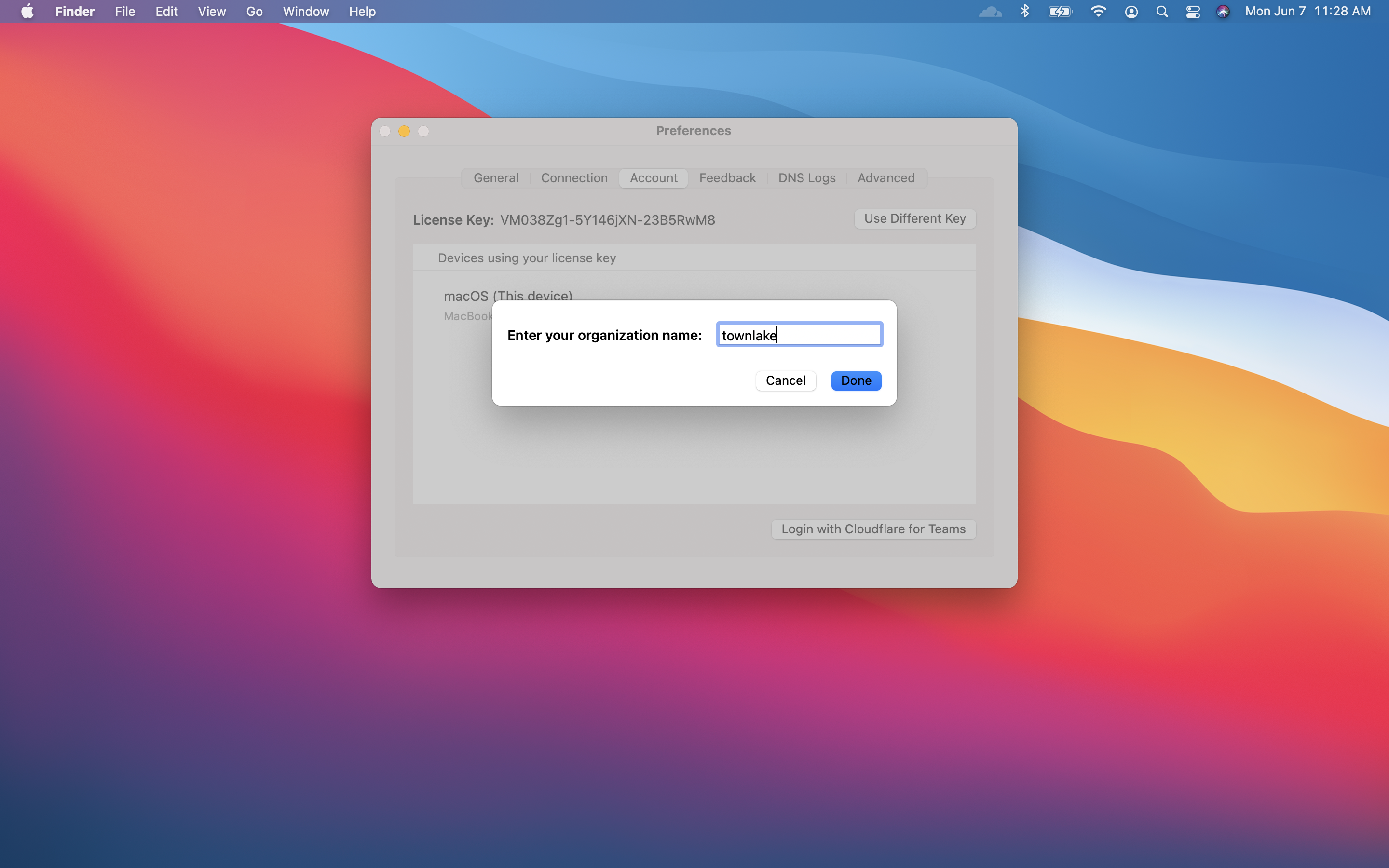The width and height of the screenshot is (1389, 868).
Task: Click the user account menu bar icon
Action: (1130, 12)
